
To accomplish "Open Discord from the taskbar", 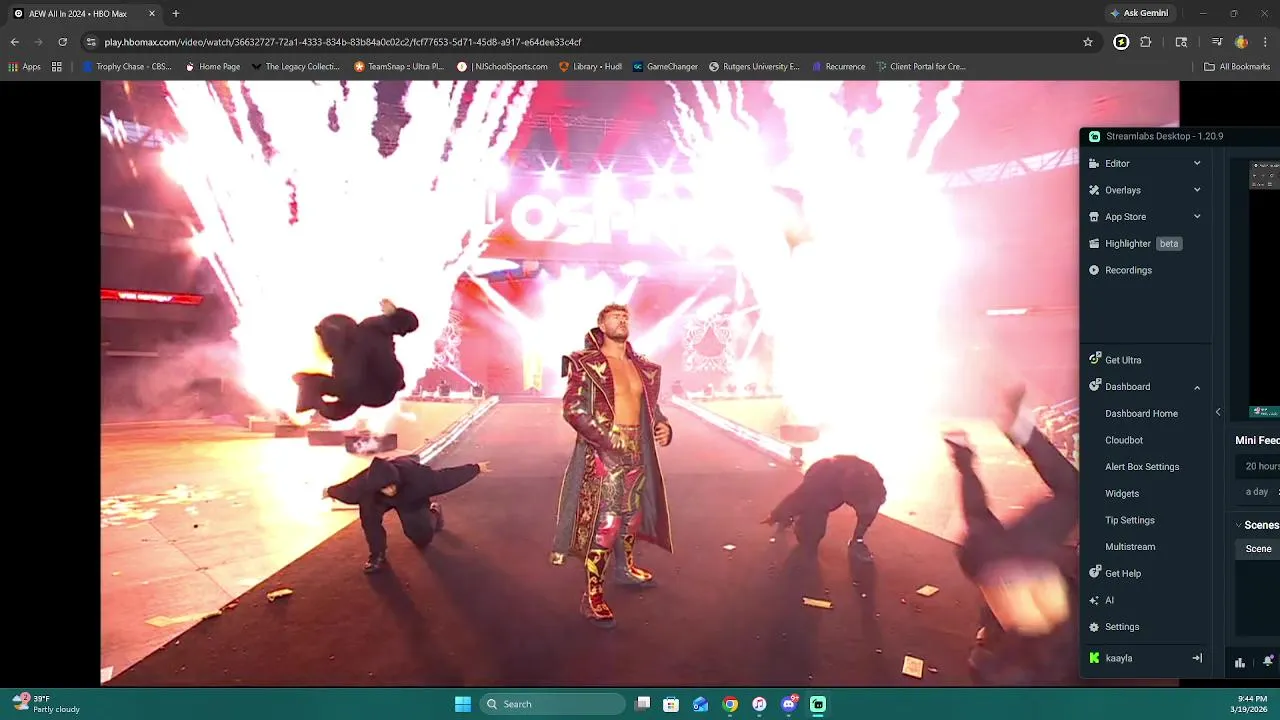I will pos(789,704).
